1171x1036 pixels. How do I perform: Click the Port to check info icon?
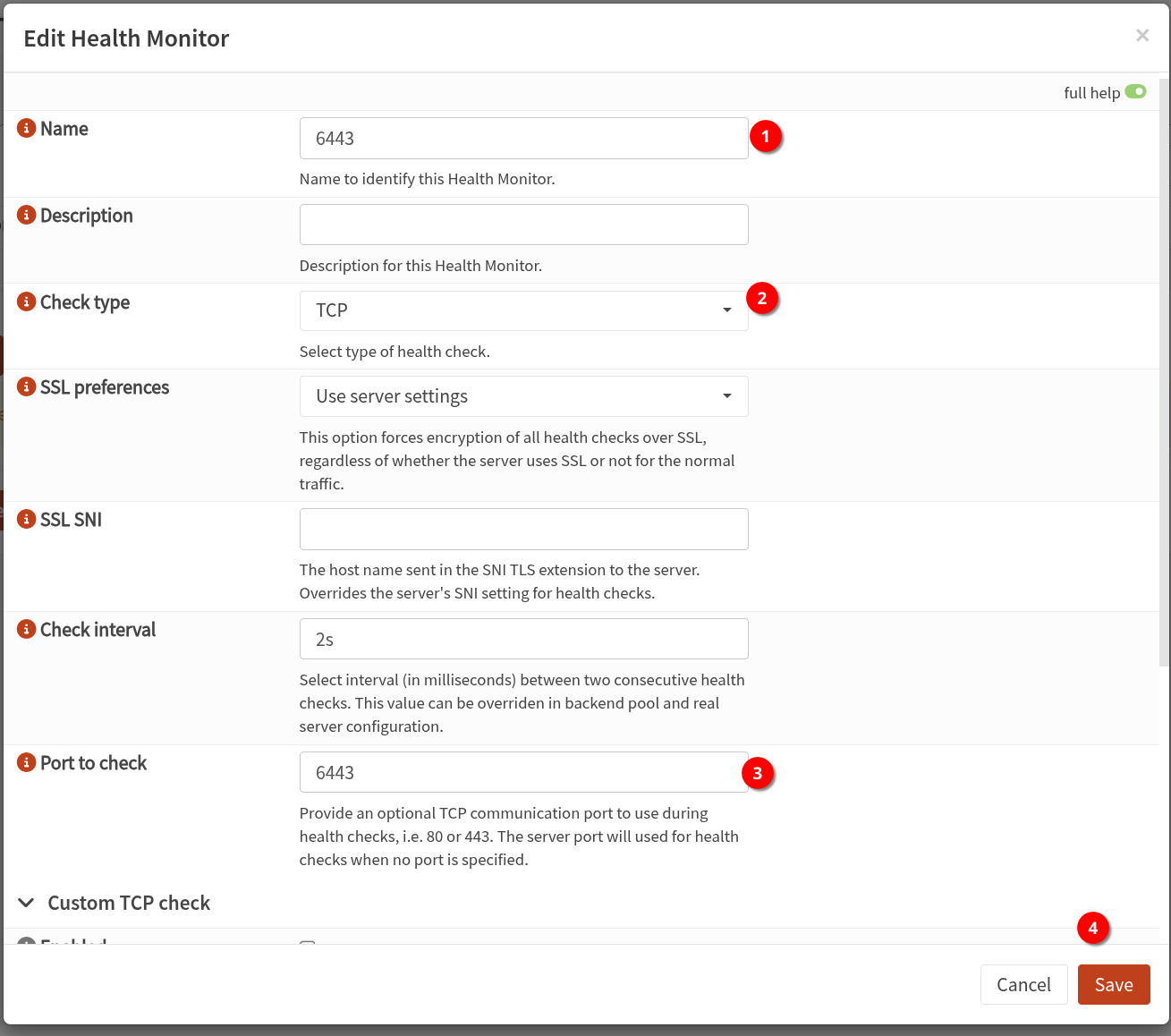[27, 763]
